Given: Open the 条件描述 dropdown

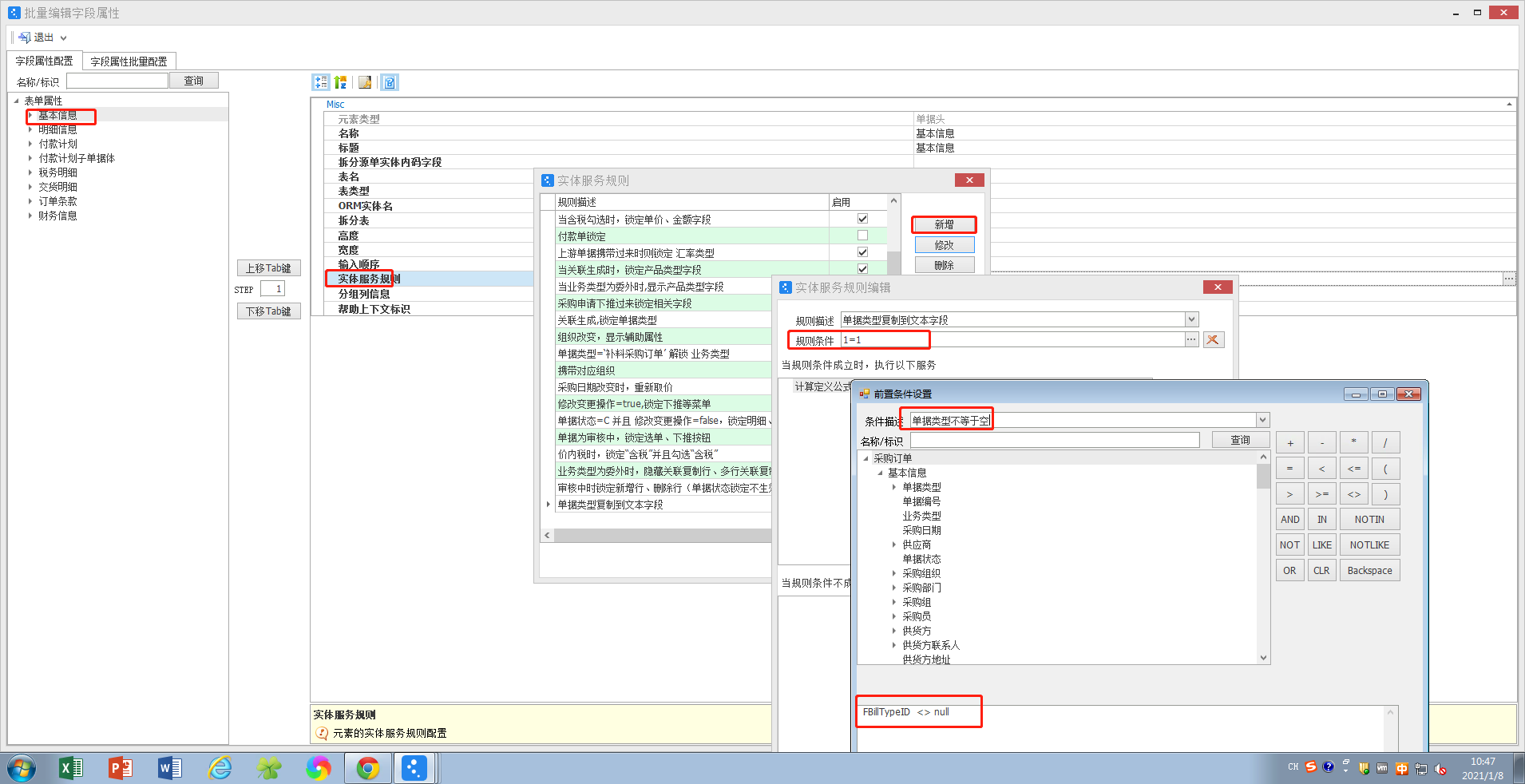Looking at the screenshot, I should tap(1262, 420).
